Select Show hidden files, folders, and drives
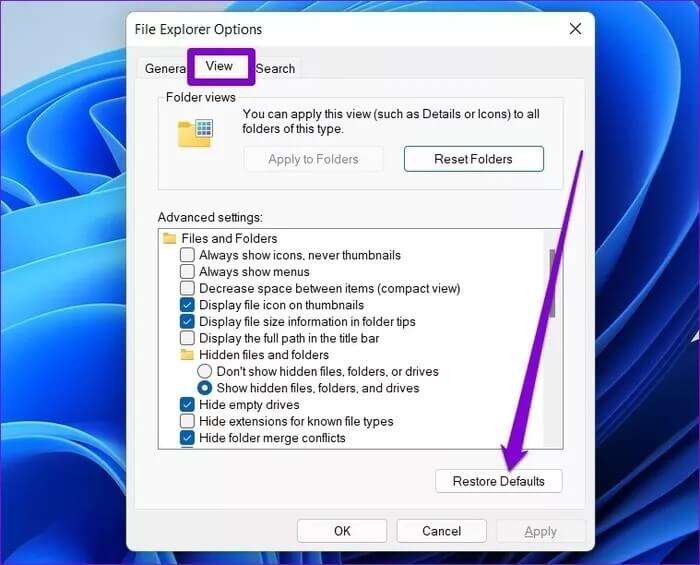 [204, 388]
